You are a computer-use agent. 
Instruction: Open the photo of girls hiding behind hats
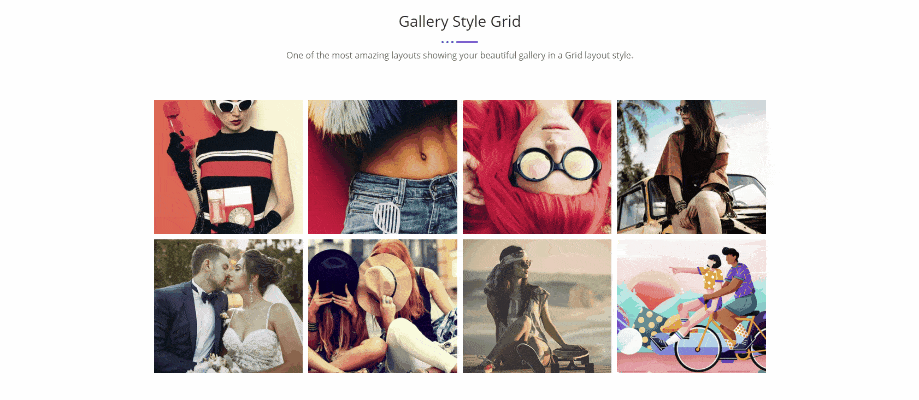coord(382,306)
